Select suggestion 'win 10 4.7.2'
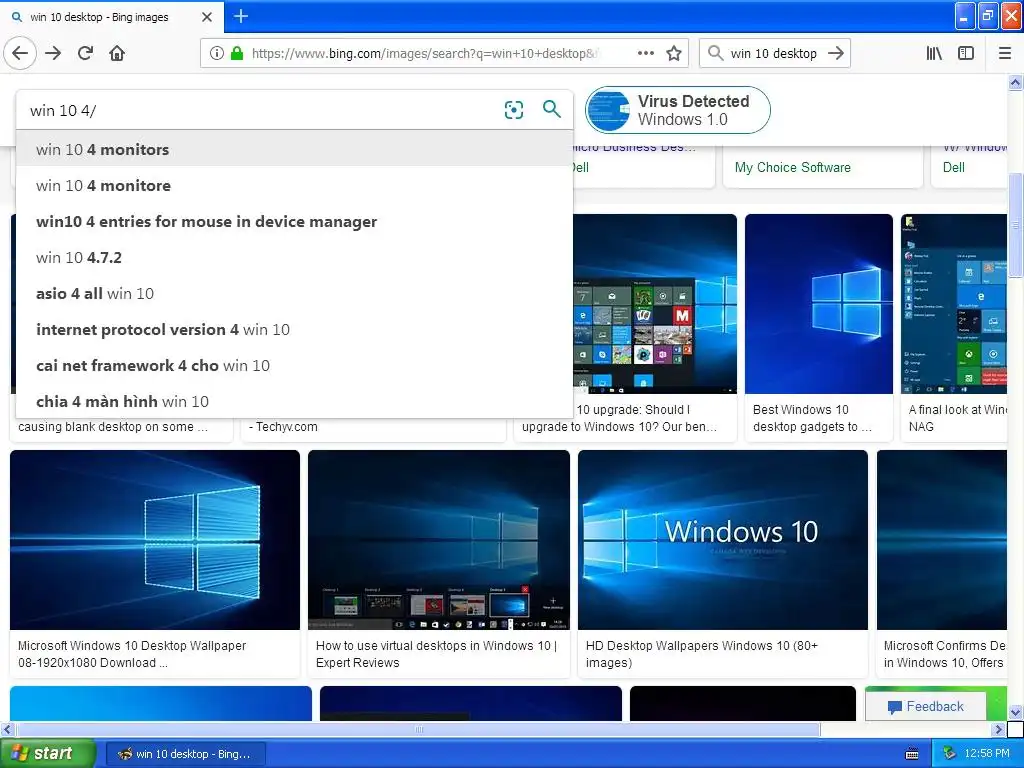The width and height of the screenshot is (1024, 768). [295, 257]
